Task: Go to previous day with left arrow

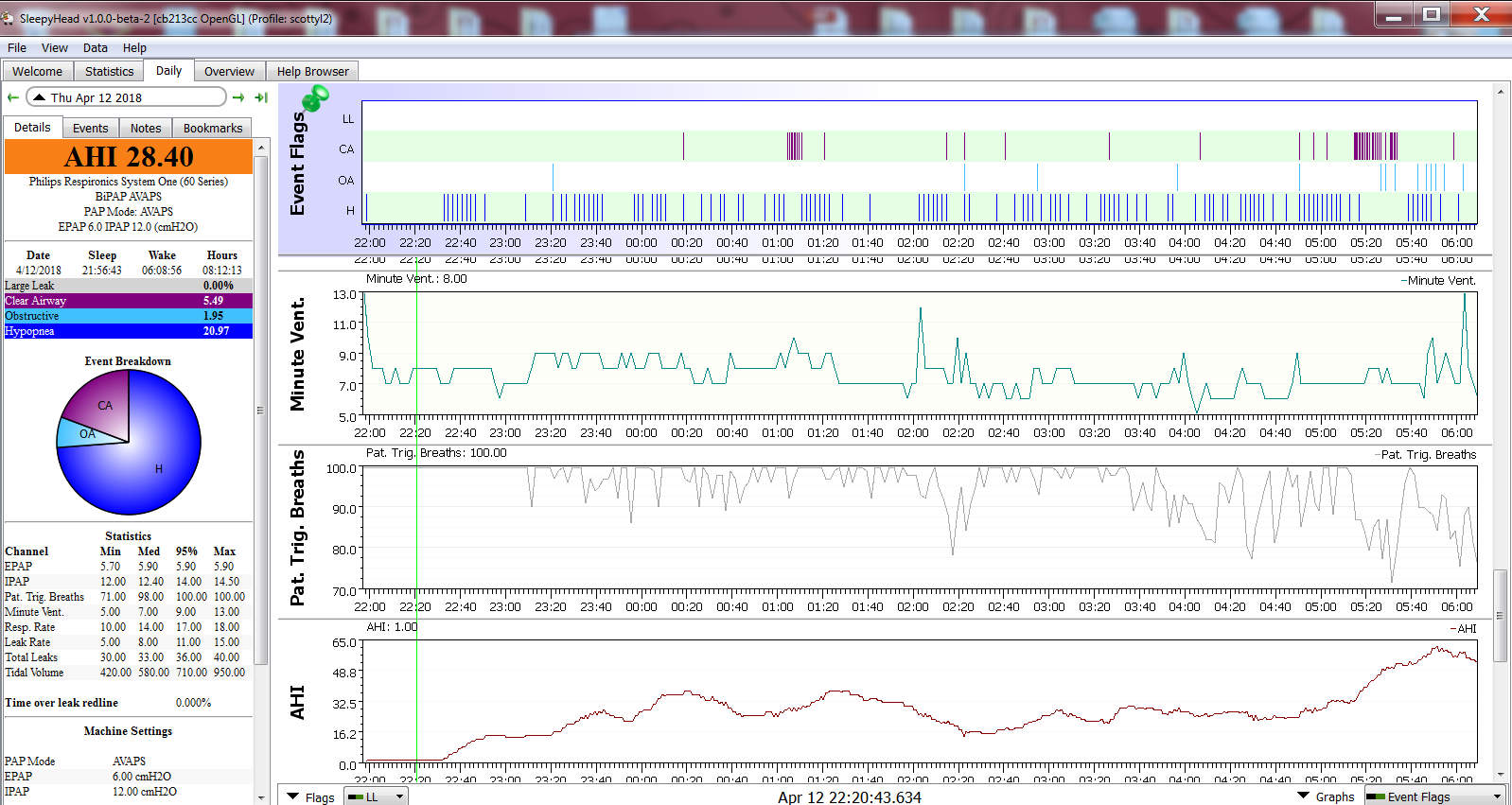Action: click(13, 97)
